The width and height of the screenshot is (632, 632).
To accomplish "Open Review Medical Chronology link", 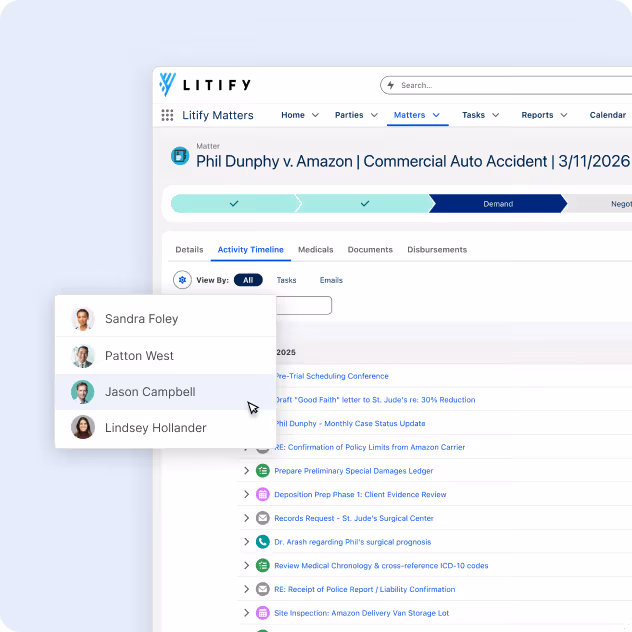I will pyautogui.click(x=381, y=565).
